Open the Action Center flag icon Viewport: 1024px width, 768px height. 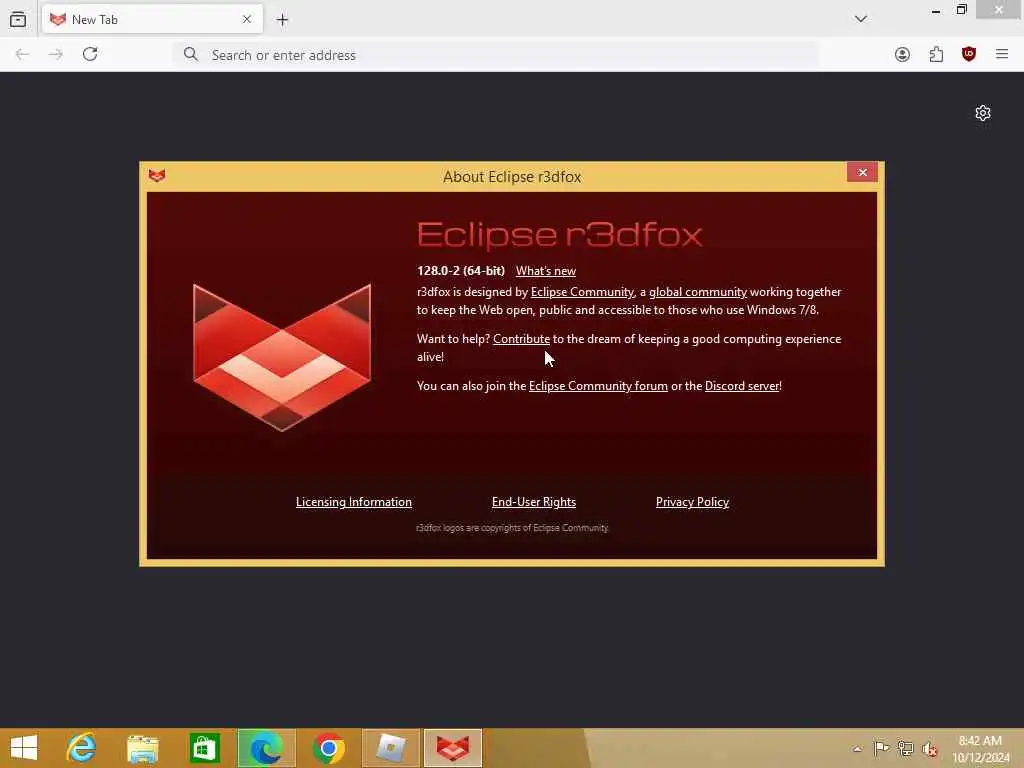[881, 749]
